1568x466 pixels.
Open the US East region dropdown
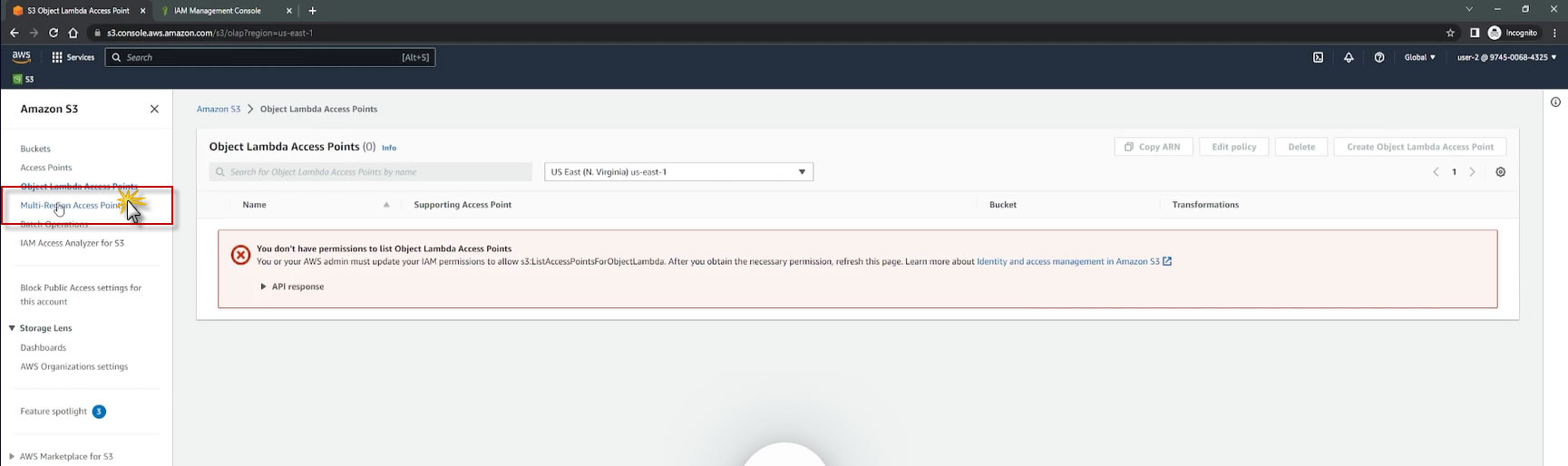678,172
